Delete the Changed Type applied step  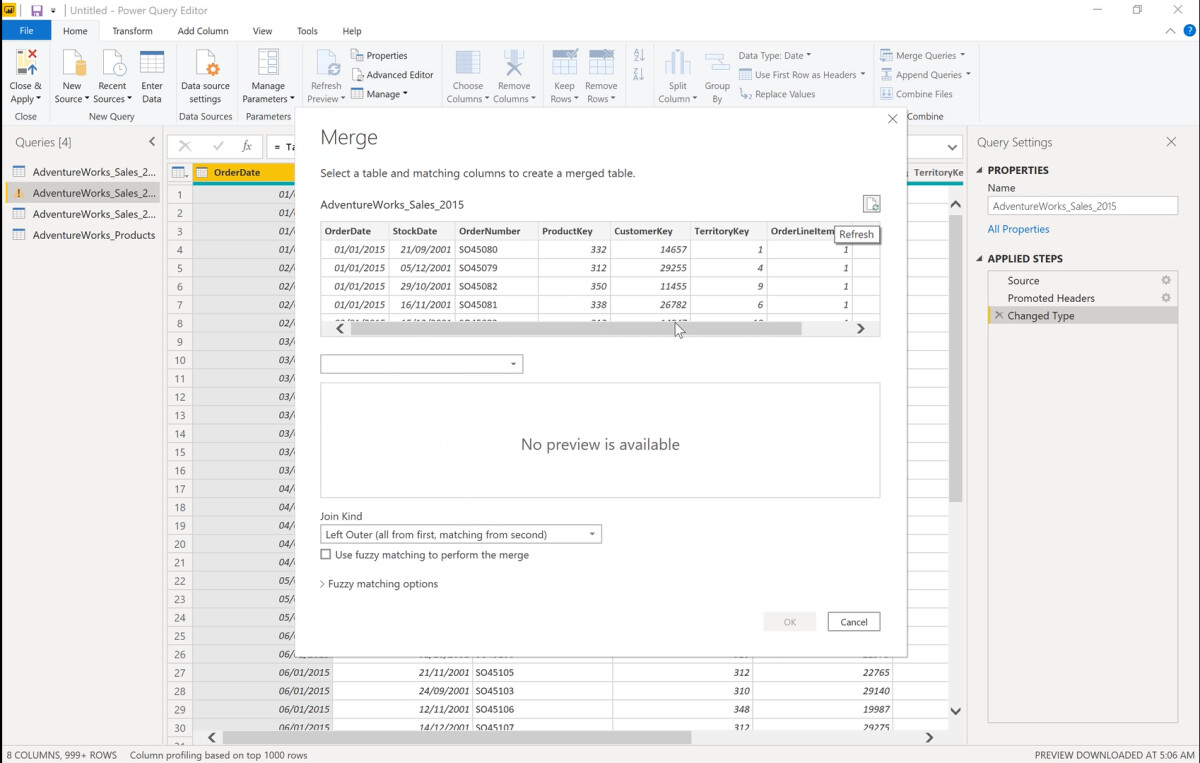[1000, 315]
